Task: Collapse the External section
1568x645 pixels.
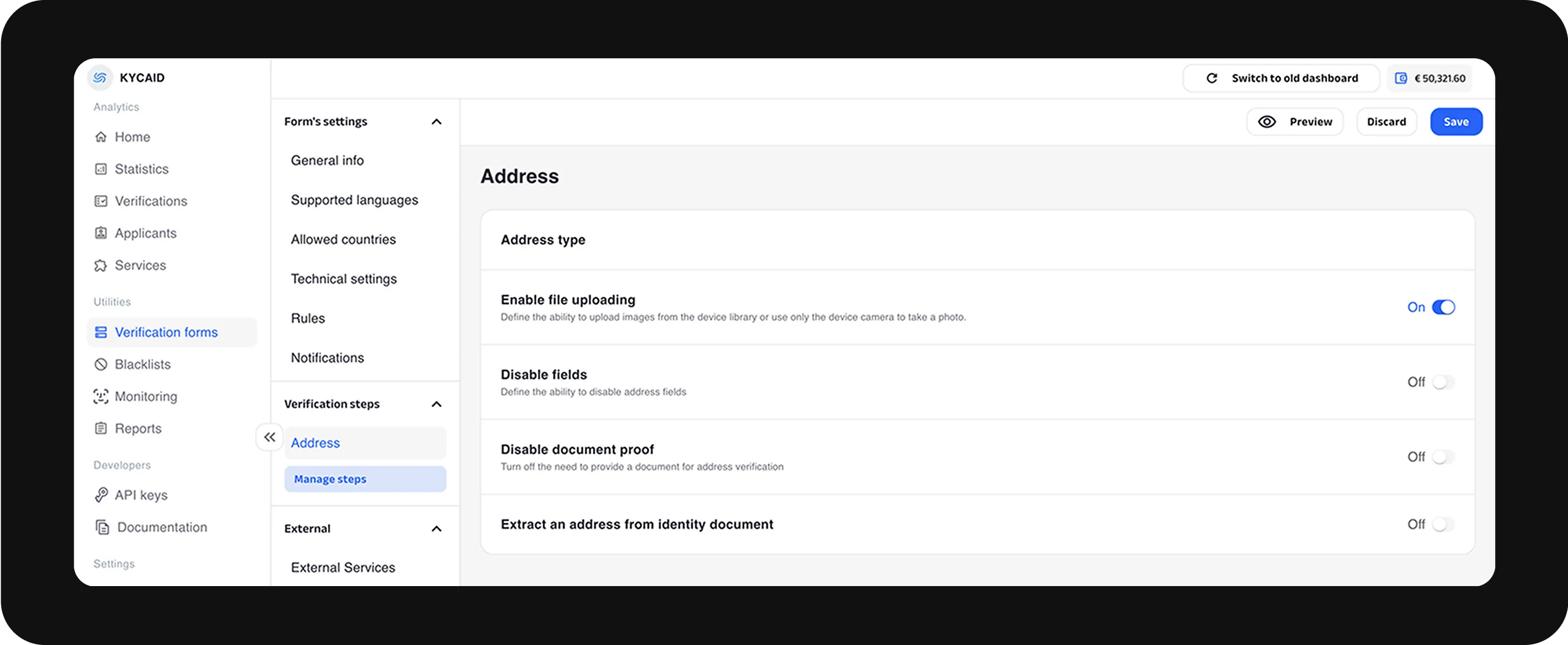Action: pos(436,529)
